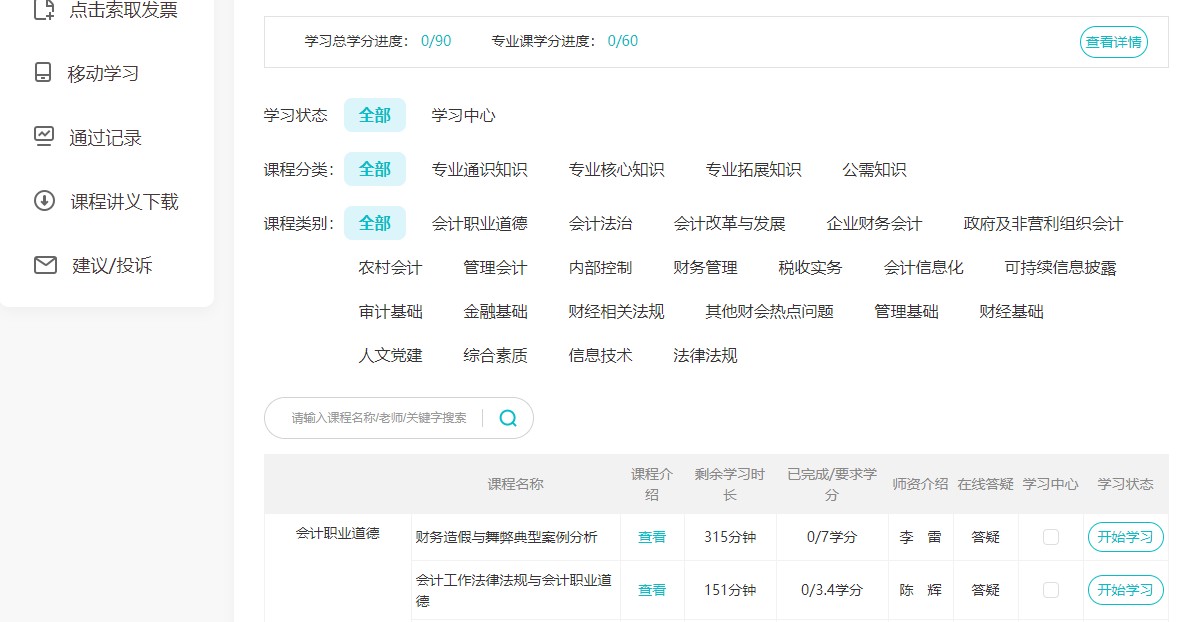Click the invoice request icon beside 点击索取发票
The image size is (1198, 622).
click(44, 8)
